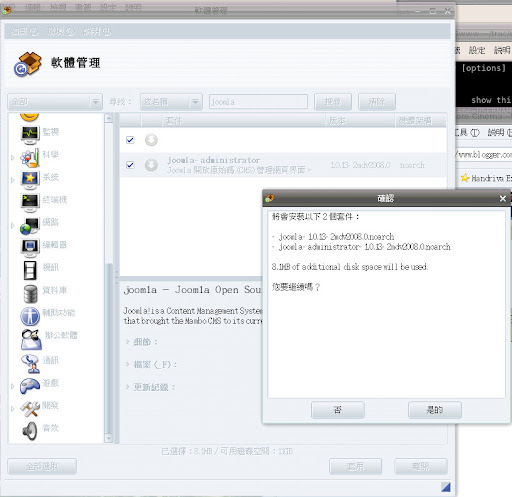Expand the 系統 category tree arrow

pyautogui.click(x=13, y=180)
